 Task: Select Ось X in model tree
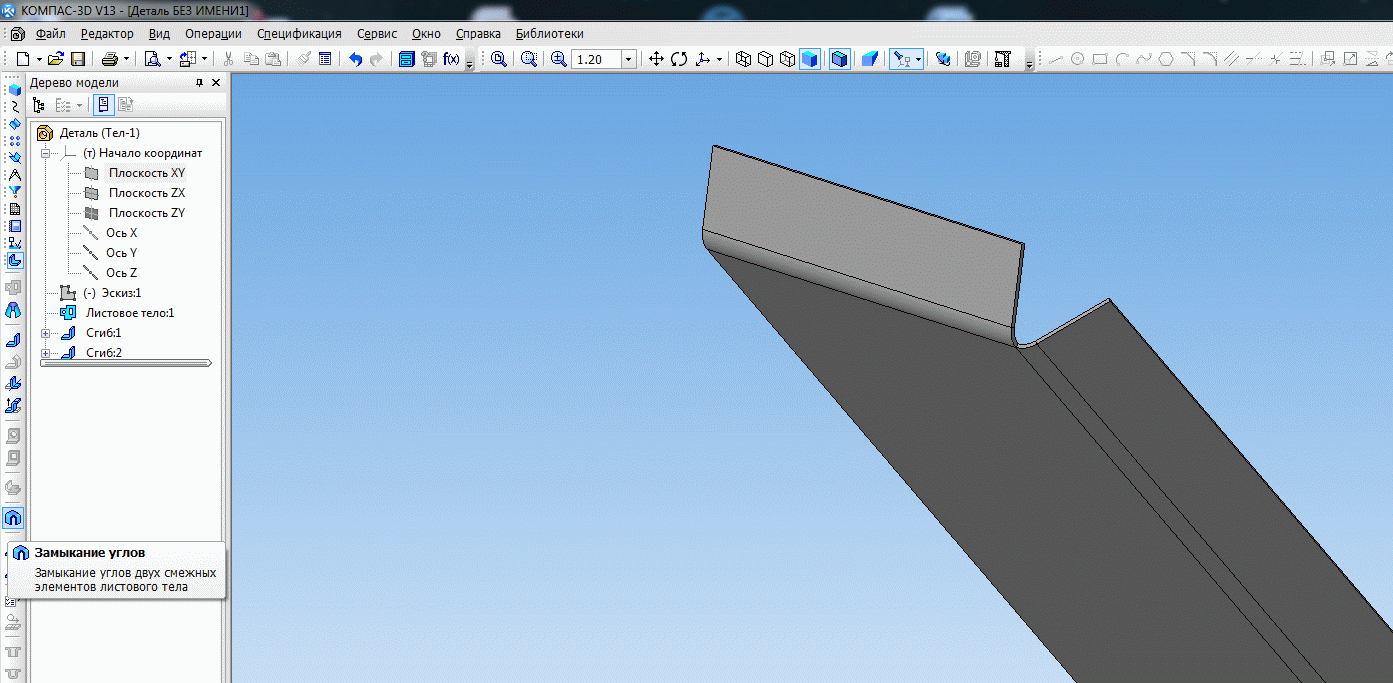point(122,233)
